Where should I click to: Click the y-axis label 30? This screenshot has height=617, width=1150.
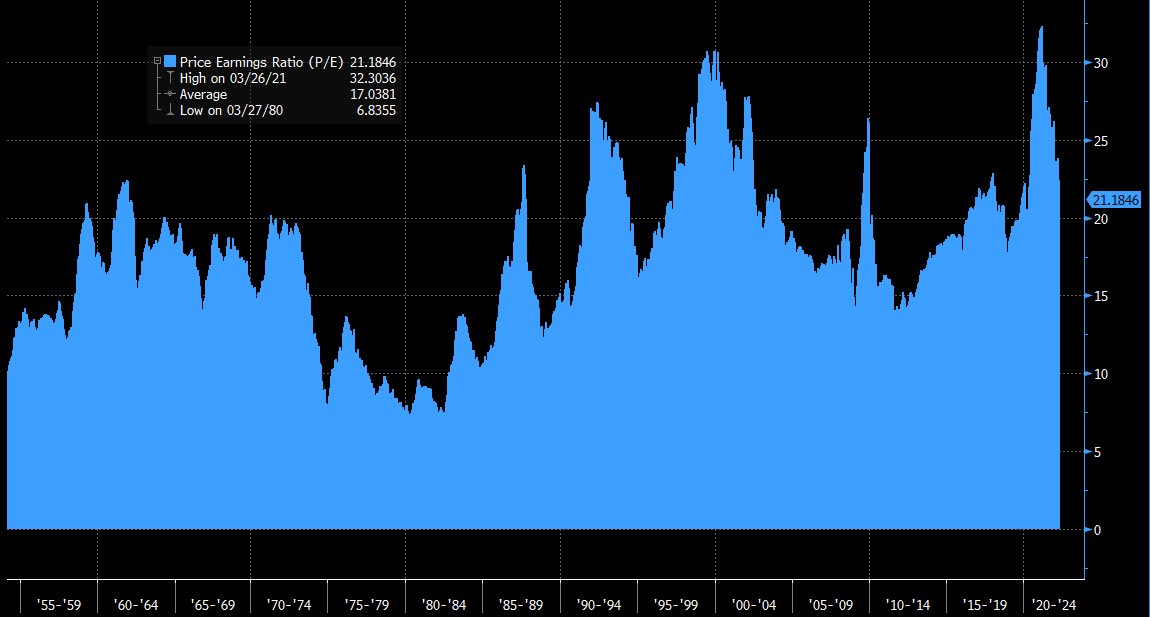(x=1100, y=63)
